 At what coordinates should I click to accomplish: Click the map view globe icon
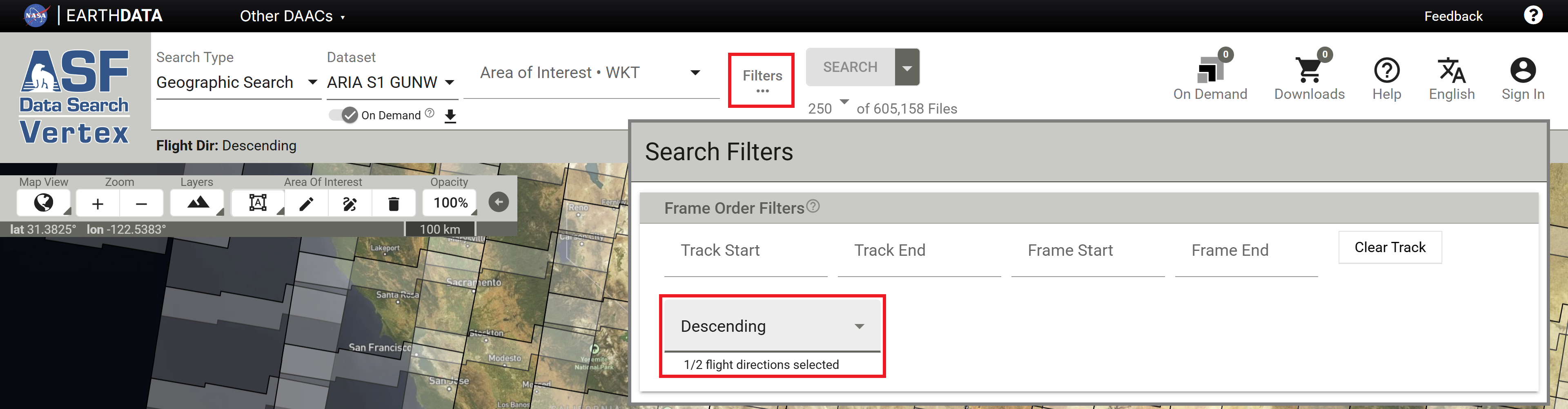(x=43, y=203)
